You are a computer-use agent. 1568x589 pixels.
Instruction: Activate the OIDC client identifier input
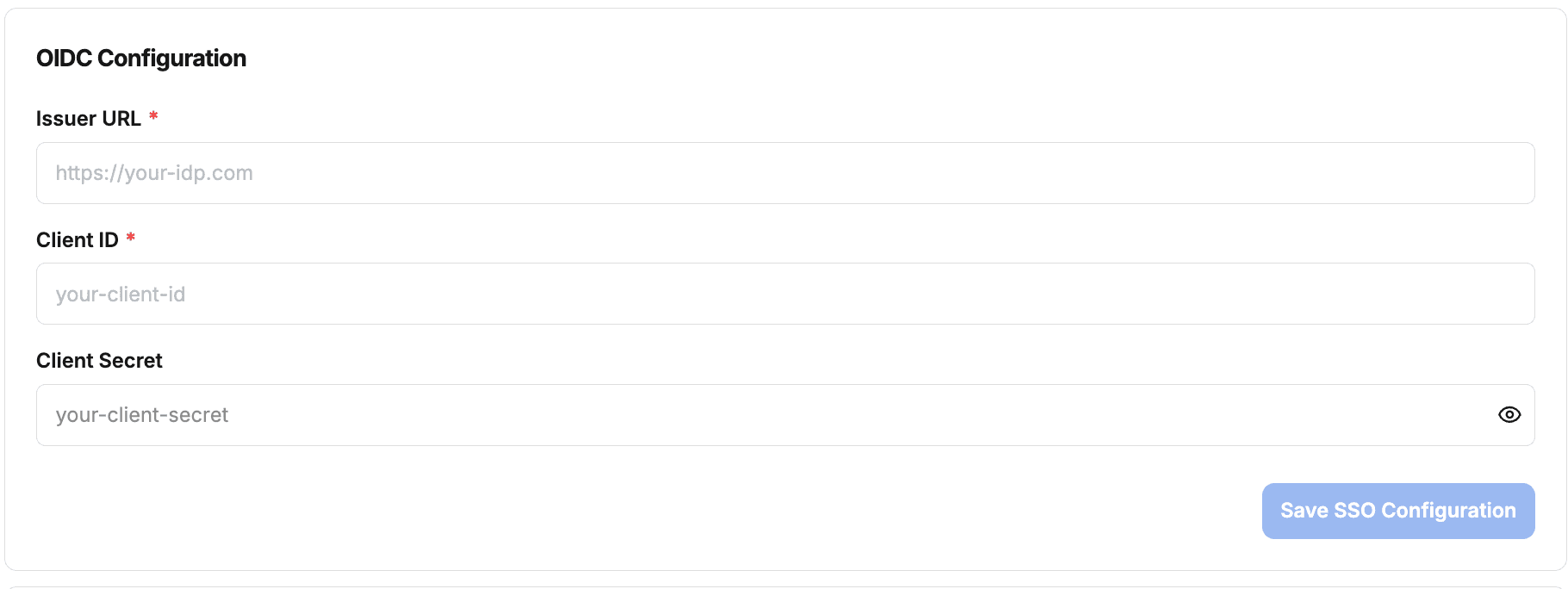pos(784,294)
